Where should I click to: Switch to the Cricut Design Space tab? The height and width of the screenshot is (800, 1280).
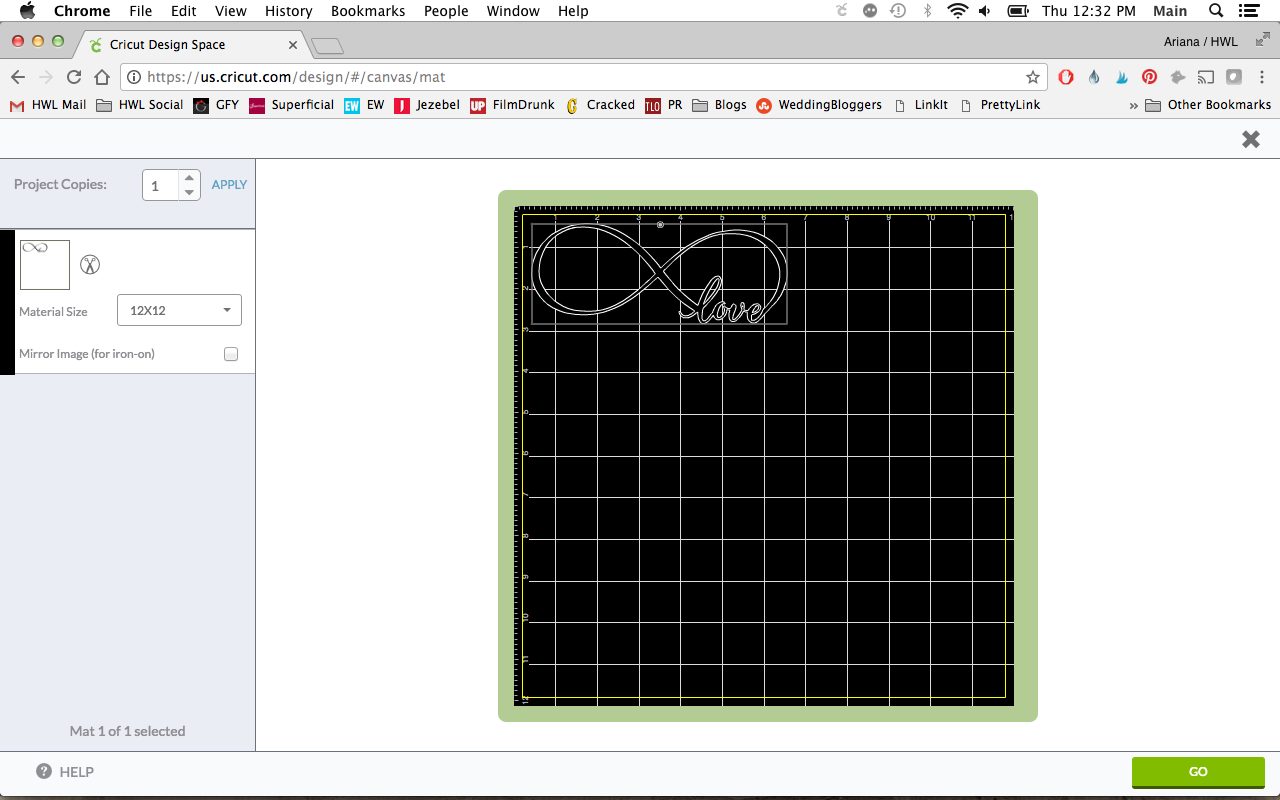coord(192,45)
